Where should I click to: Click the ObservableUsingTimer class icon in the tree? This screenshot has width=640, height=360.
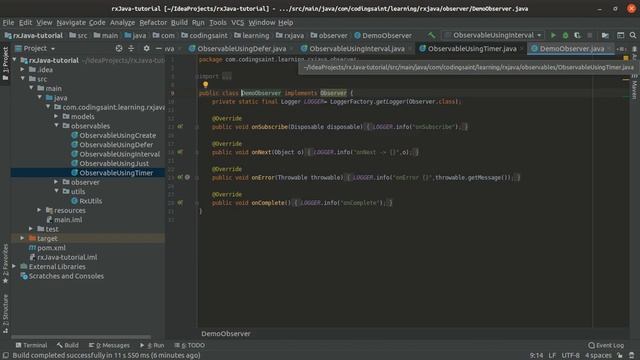click(74, 173)
